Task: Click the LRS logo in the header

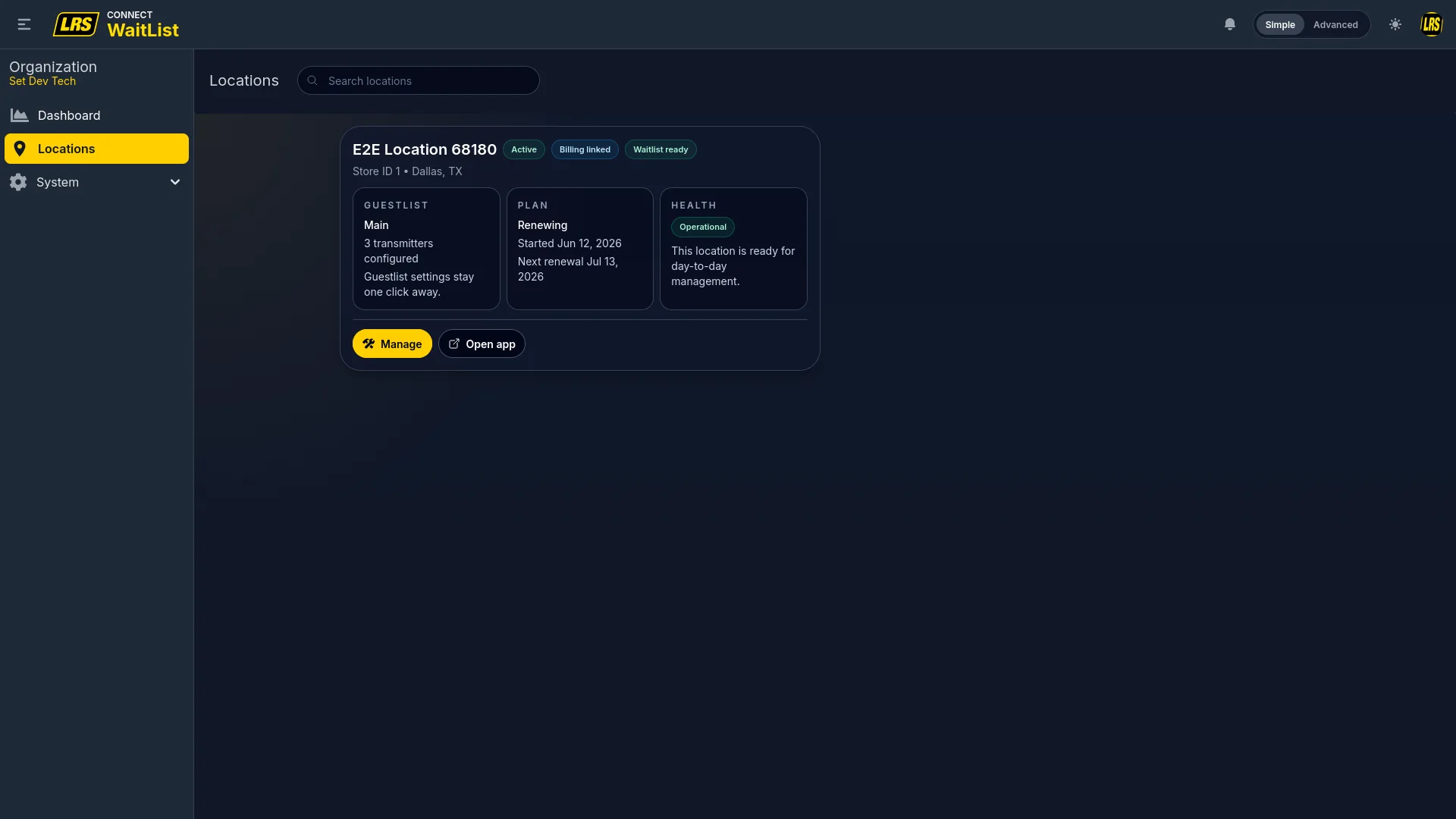Action: 76,24
